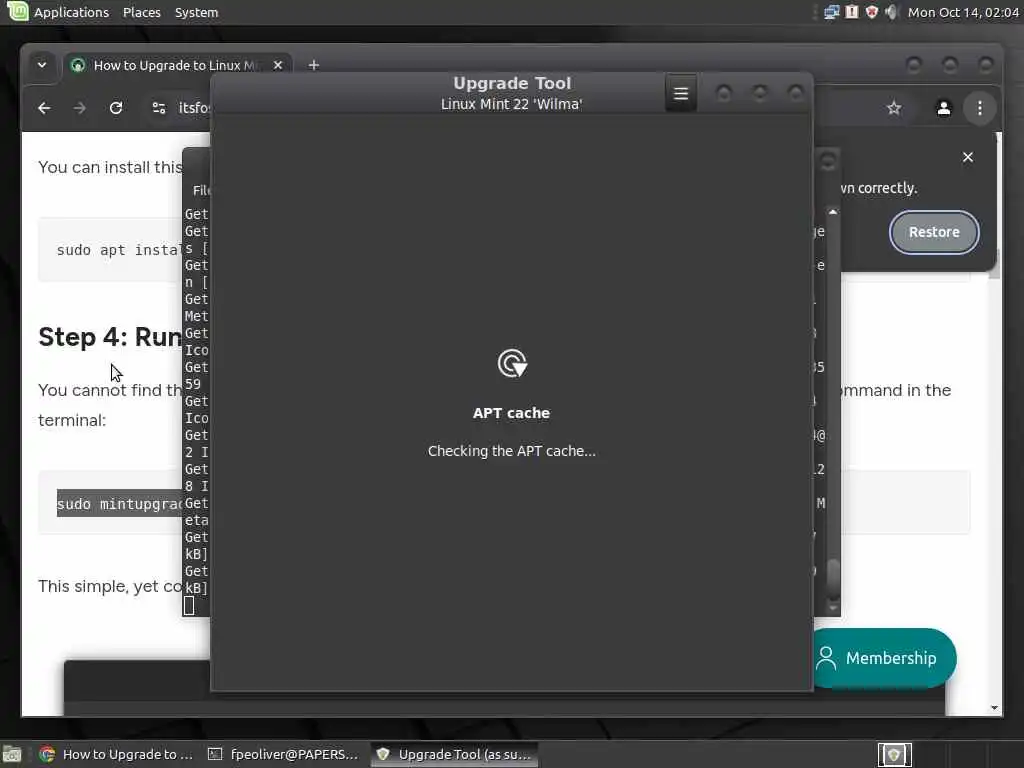Click the shield update manager tray icon
This screenshot has width=1024, height=768.
(x=871, y=12)
